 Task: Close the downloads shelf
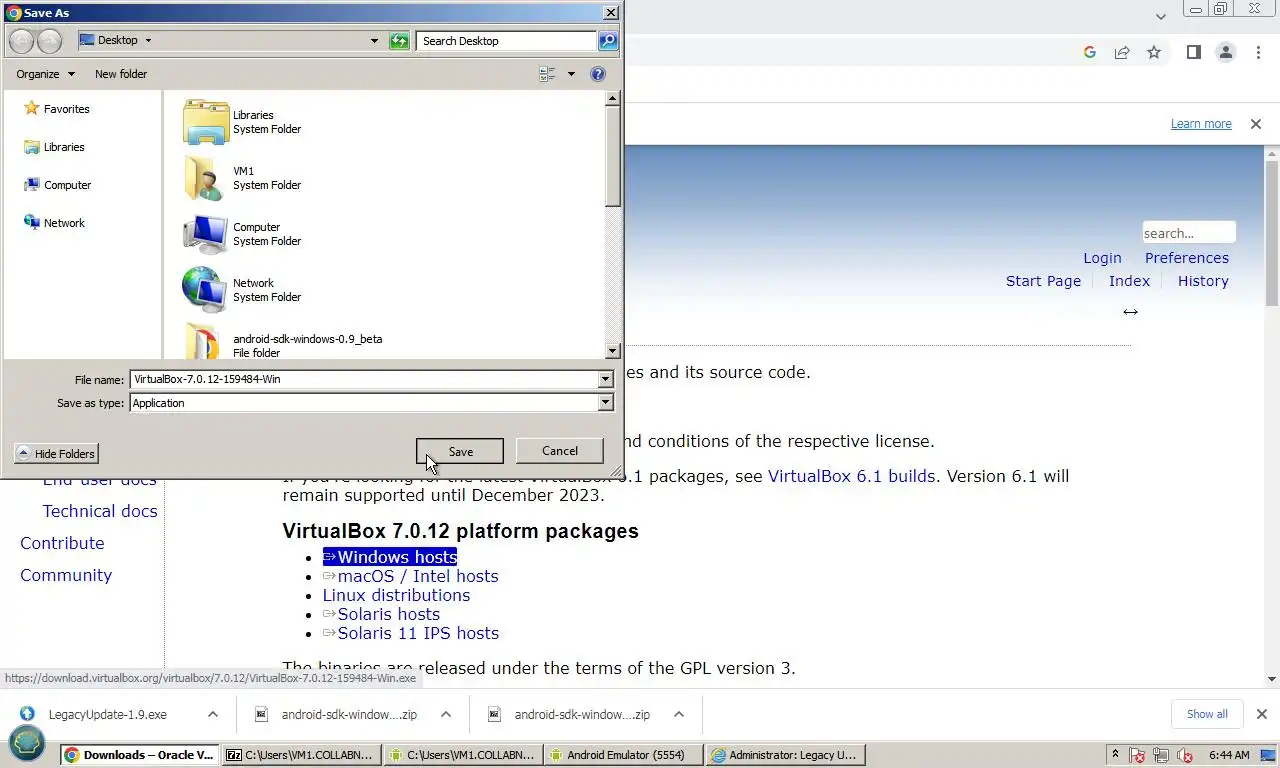1261,714
